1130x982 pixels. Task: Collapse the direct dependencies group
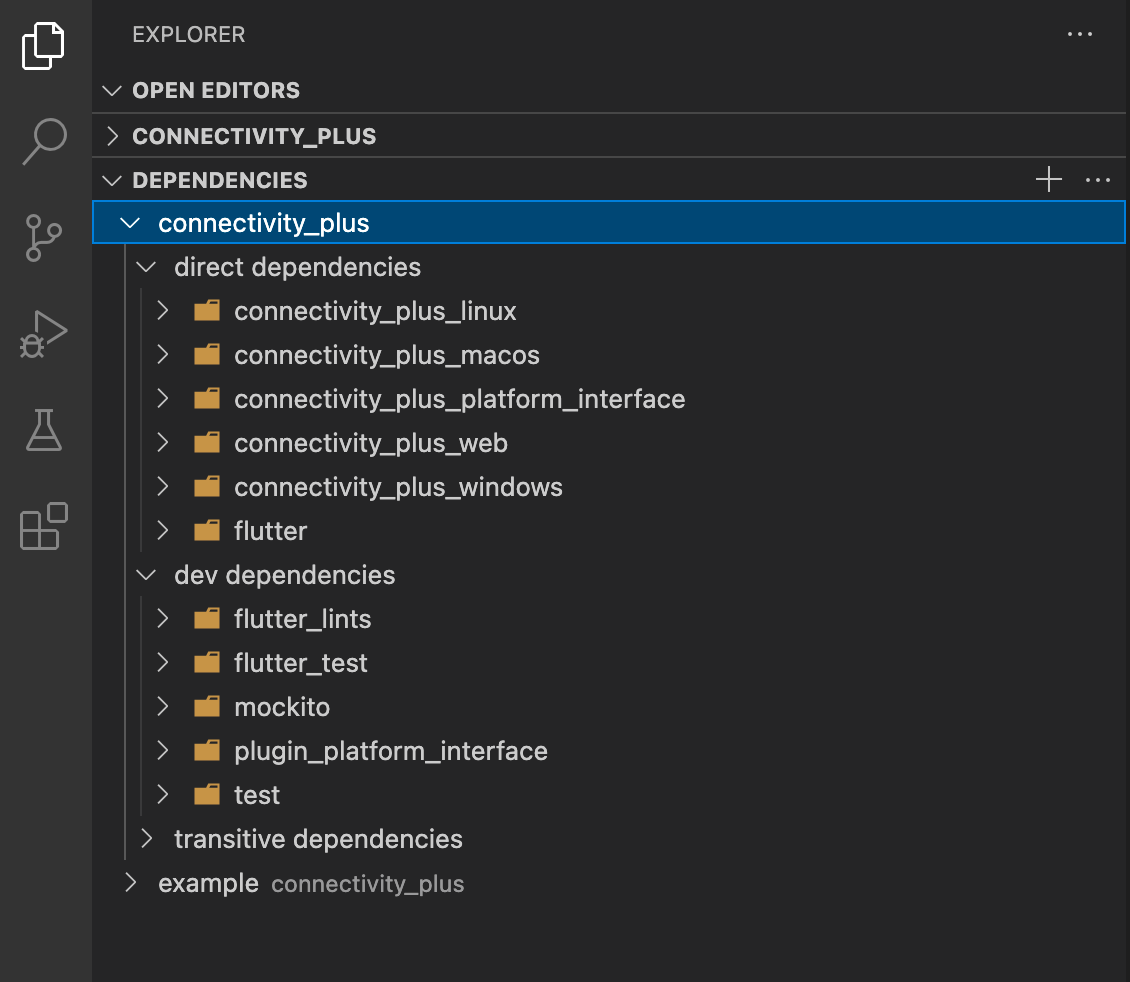point(146,268)
